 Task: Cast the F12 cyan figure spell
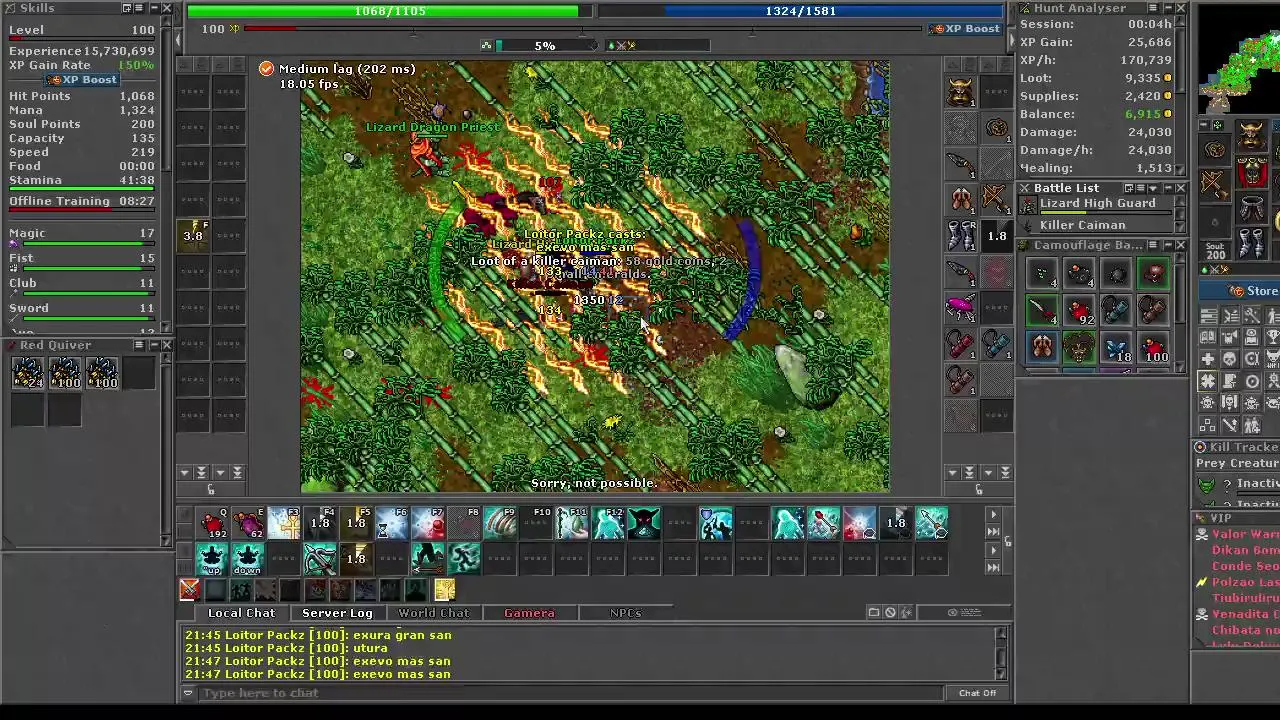point(608,522)
